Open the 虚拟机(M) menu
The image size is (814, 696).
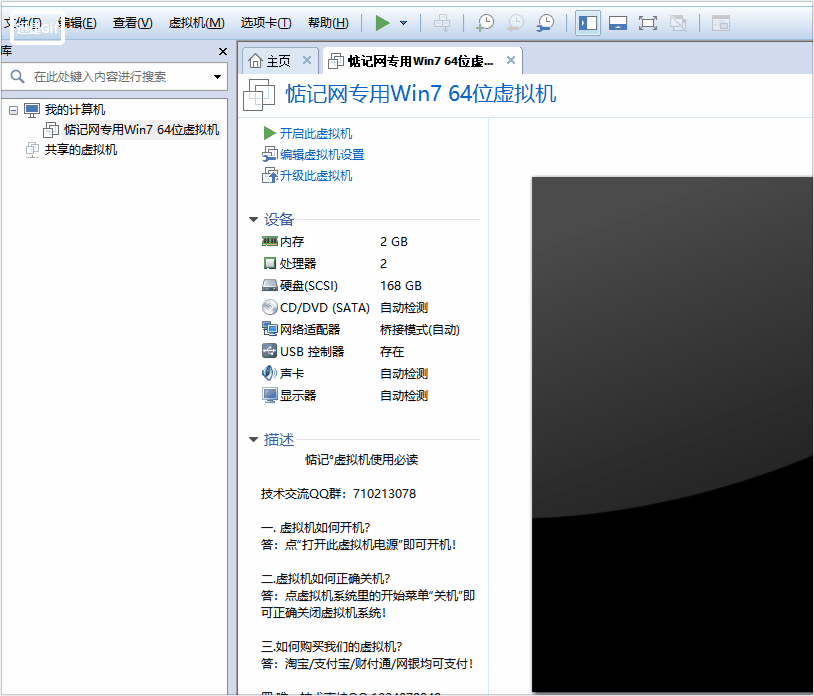[x=196, y=23]
